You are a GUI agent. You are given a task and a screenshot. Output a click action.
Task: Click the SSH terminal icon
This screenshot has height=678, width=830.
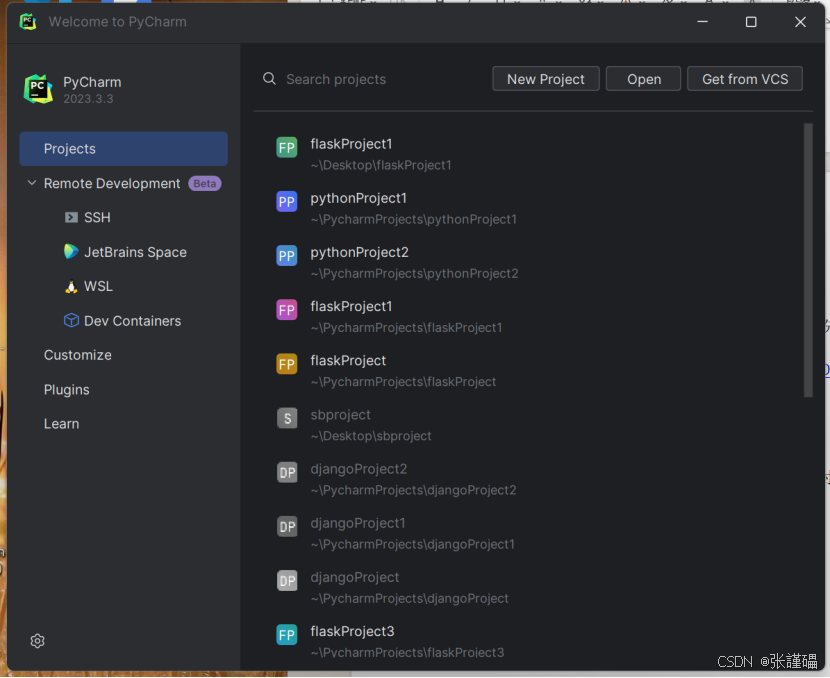[x=71, y=218]
